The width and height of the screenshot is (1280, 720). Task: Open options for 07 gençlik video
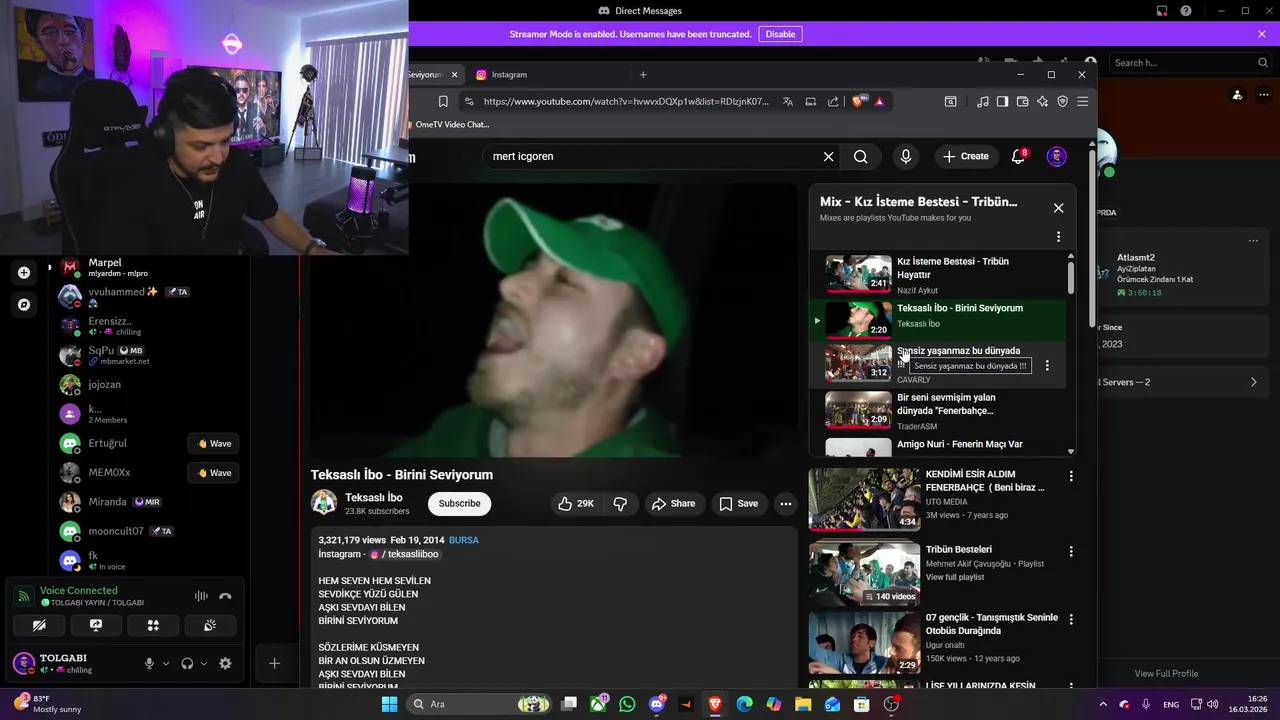(x=1071, y=619)
